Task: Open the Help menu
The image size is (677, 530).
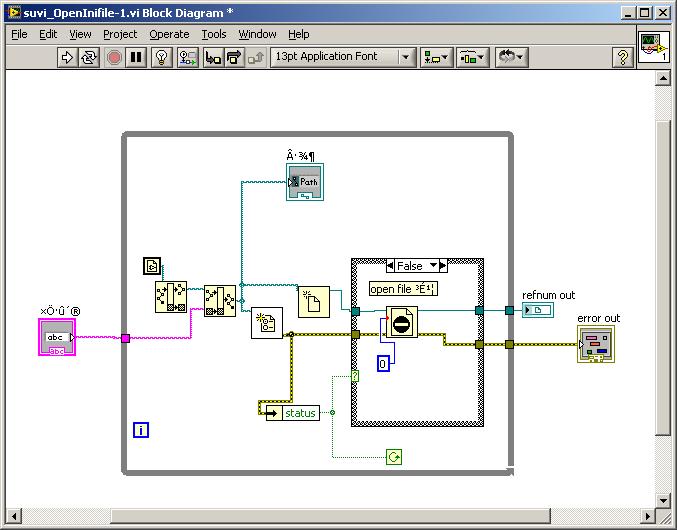Action: [x=298, y=34]
